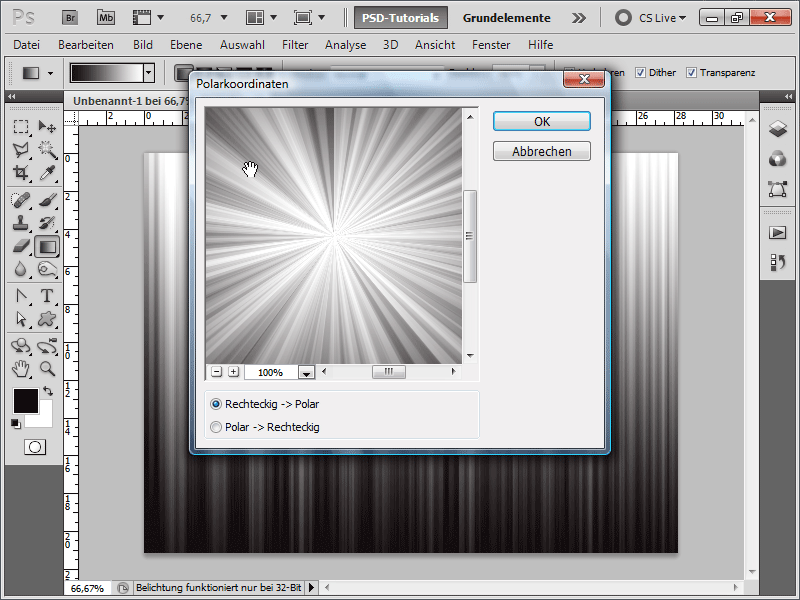Show more workspaces chevron
This screenshot has width=800, height=600.
579,18
